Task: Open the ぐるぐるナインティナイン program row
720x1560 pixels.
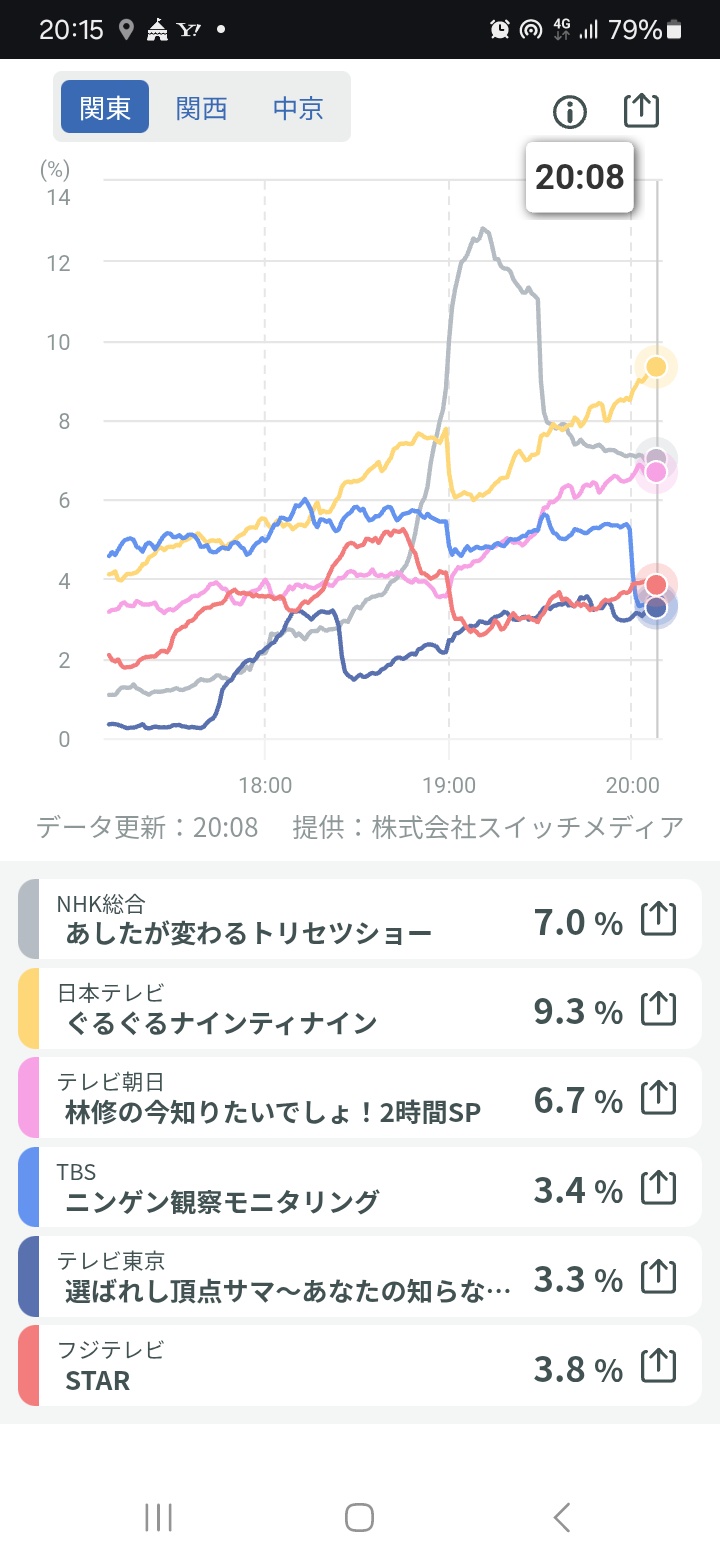Action: click(x=222, y=1022)
